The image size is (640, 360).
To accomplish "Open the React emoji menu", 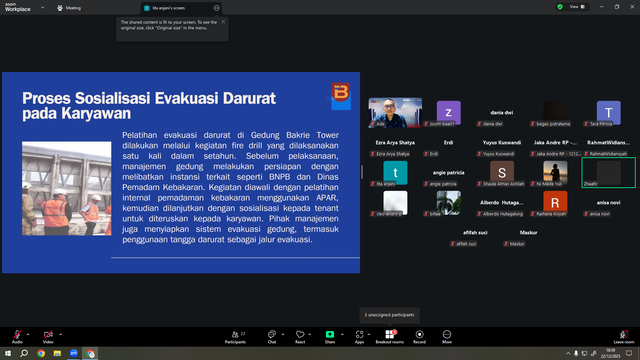I will [300, 337].
